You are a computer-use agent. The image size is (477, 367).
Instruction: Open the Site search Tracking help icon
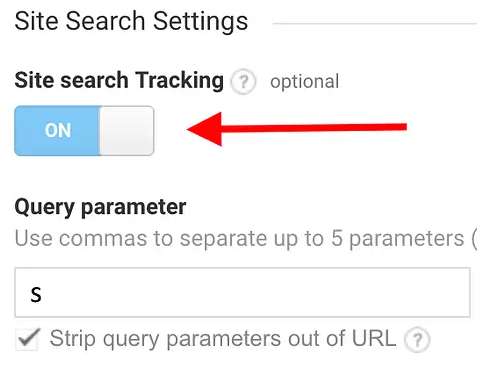(243, 81)
